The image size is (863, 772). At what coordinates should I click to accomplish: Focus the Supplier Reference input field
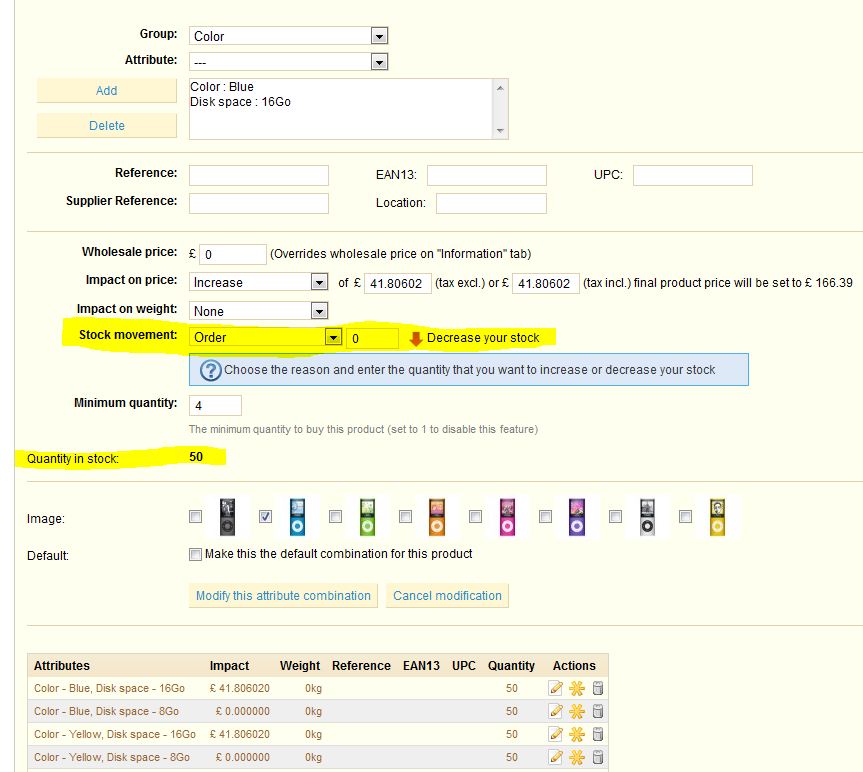click(259, 203)
